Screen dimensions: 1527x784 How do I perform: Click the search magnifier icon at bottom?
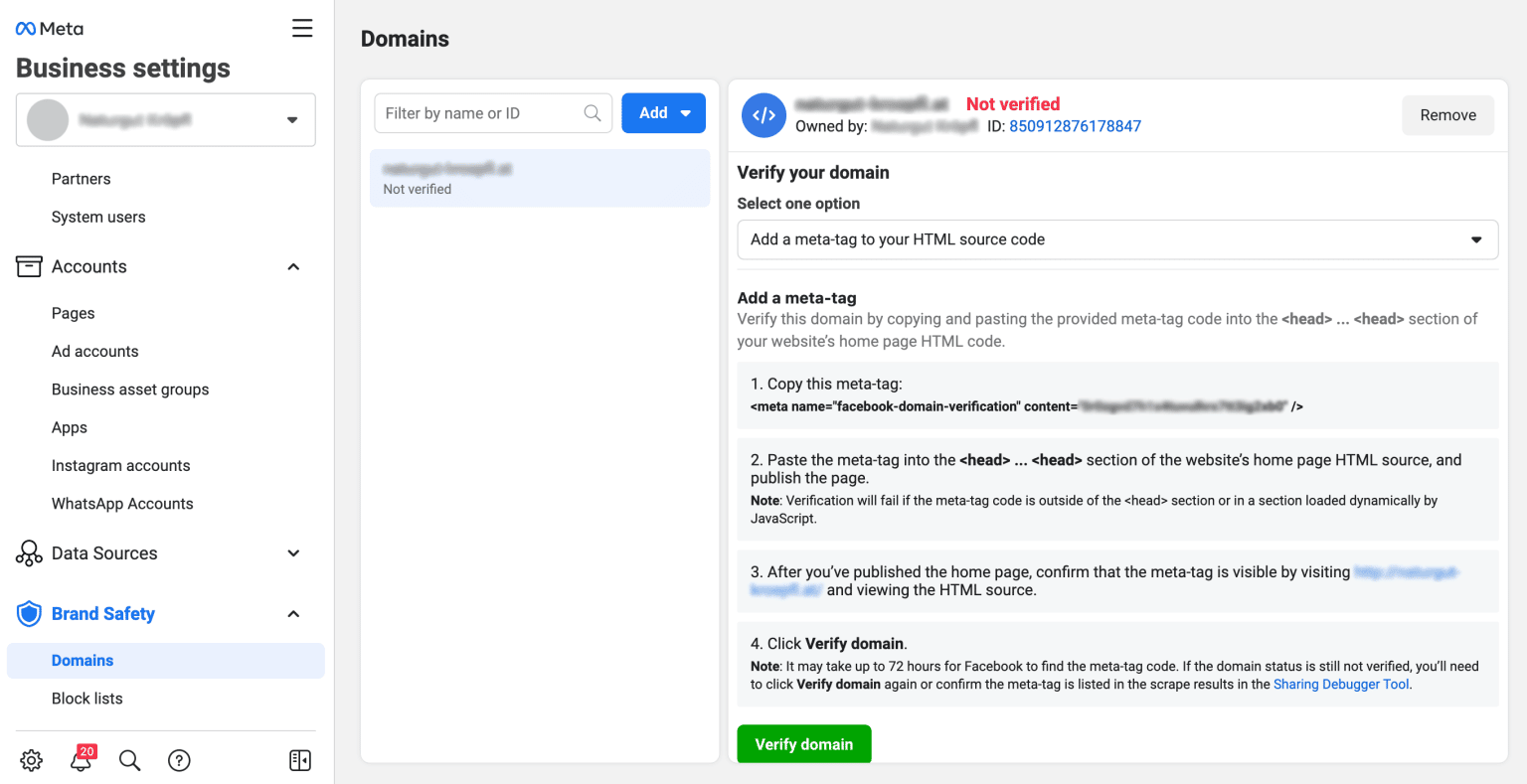129,760
